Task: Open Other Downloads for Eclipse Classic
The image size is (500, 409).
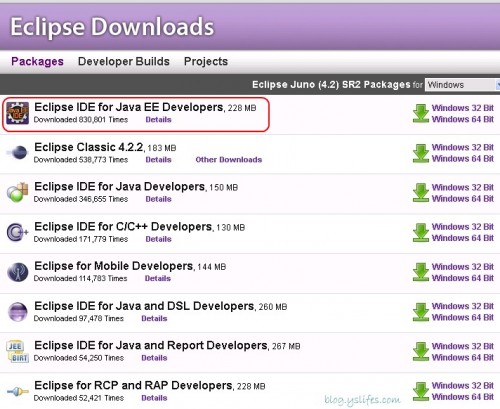Action: point(229,160)
